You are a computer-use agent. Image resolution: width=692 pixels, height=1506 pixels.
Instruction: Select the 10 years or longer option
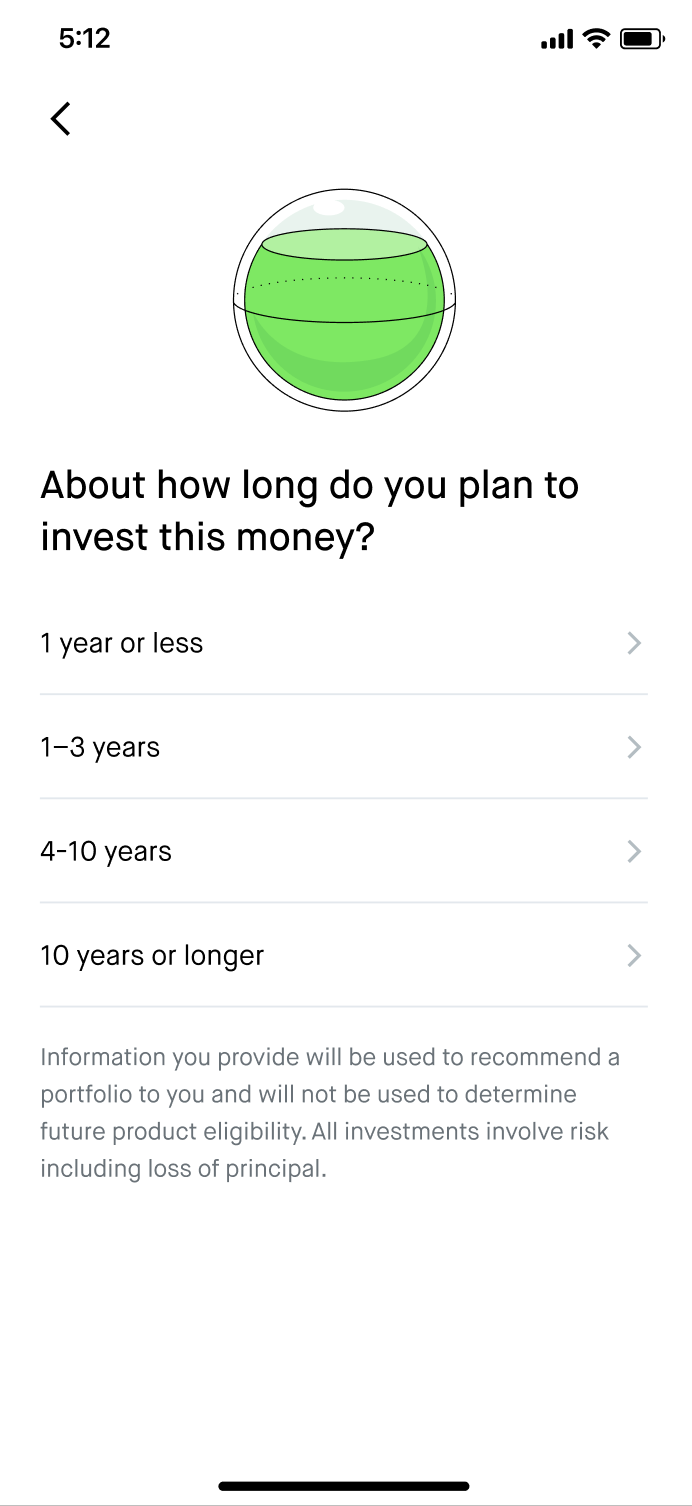(344, 955)
